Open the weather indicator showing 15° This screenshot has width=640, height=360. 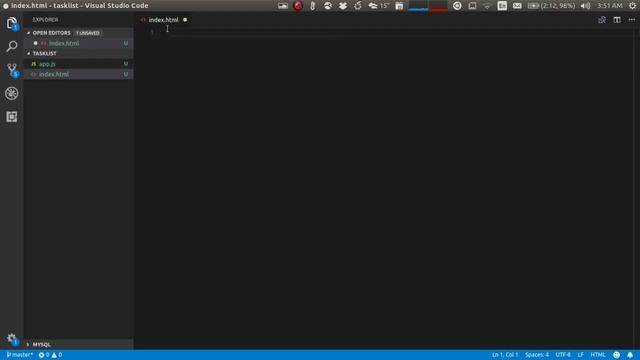[378, 6]
